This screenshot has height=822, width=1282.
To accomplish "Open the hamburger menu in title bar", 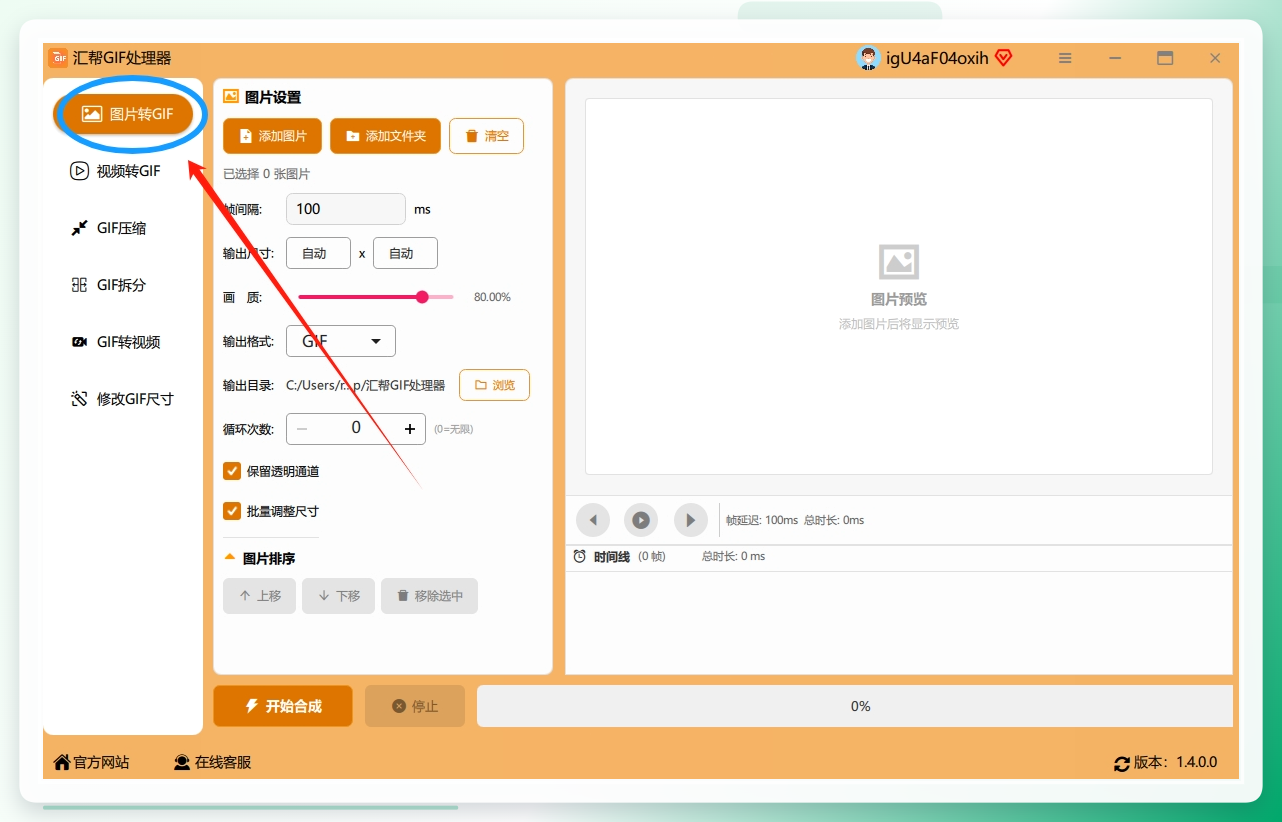I will [x=1066, y=58].
